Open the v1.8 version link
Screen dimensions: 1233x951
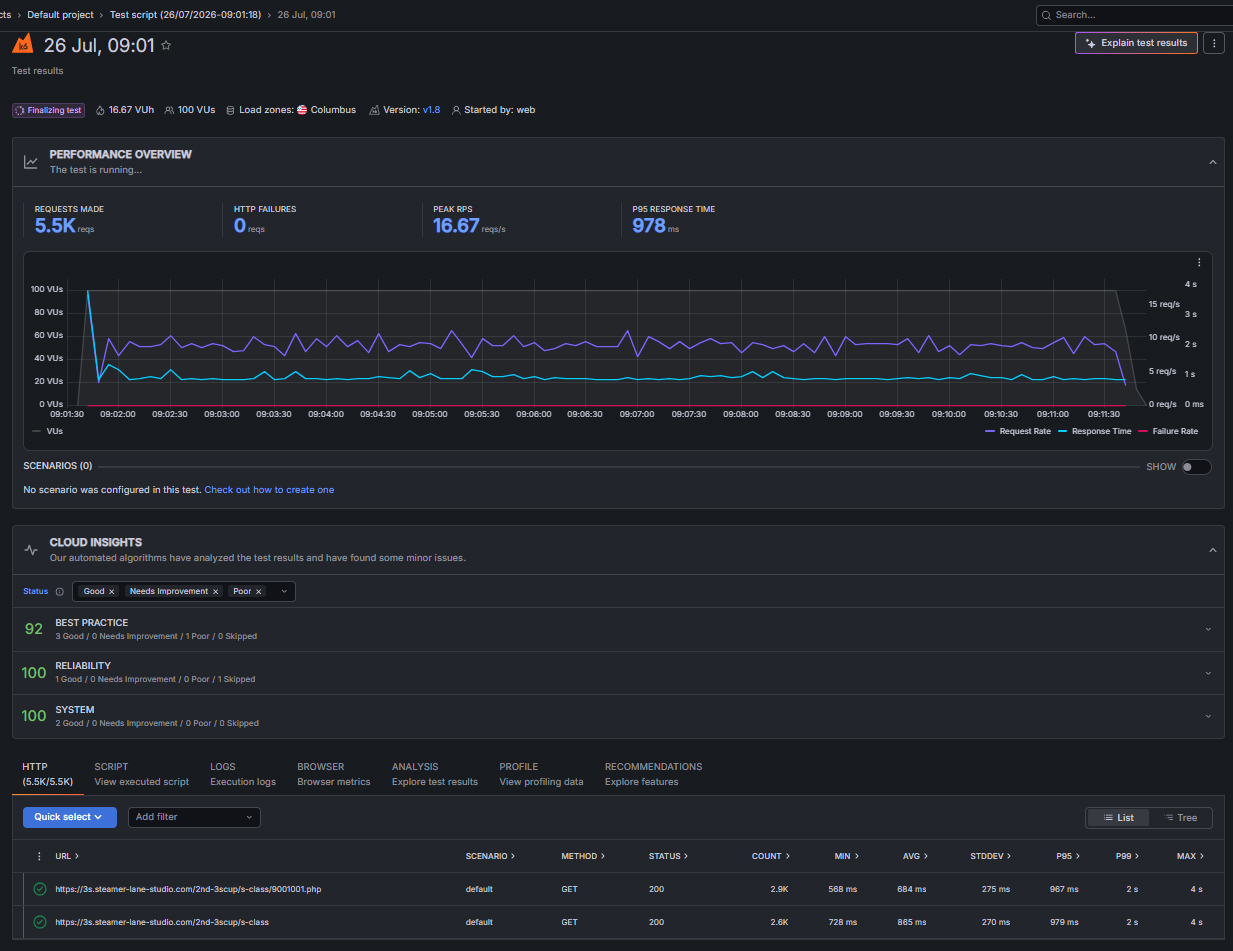tap(431, 110)
